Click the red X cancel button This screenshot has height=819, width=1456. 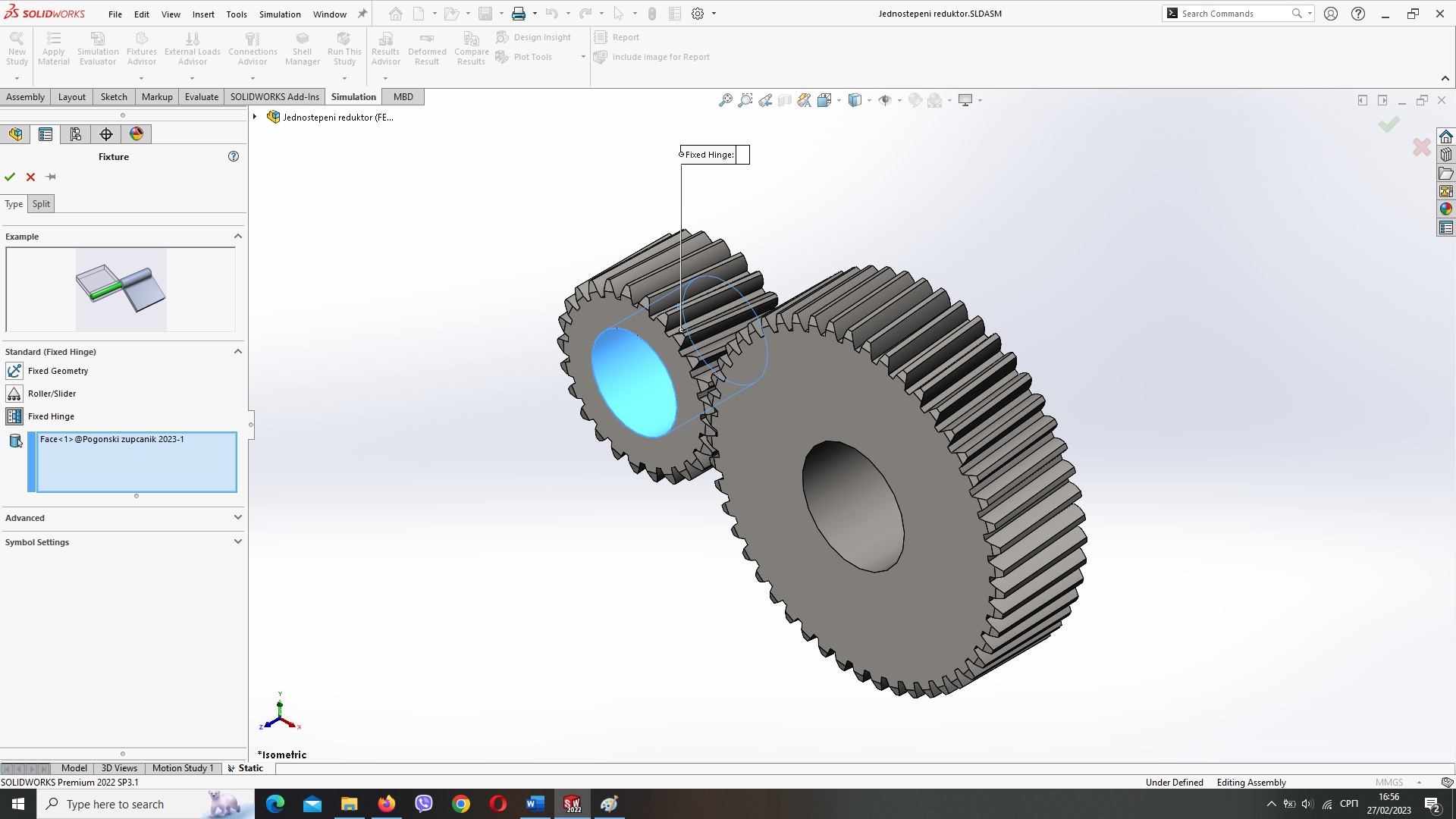(30, 176)
